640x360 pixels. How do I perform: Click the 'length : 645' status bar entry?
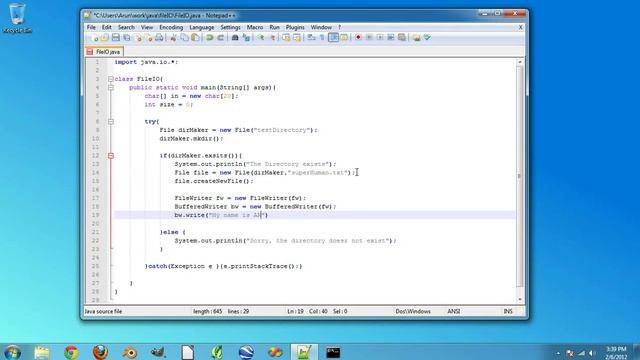(x=208, y=311)
